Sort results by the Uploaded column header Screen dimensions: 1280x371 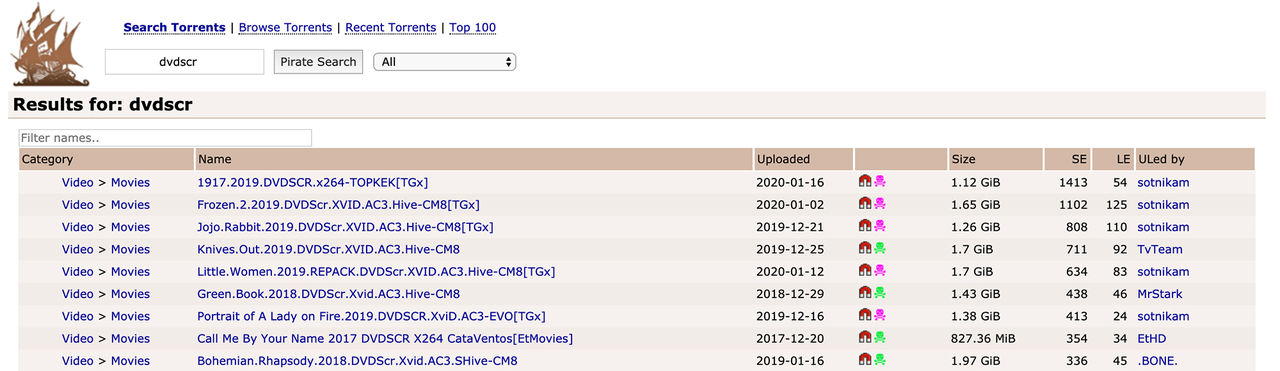click(x=783, y=159)
